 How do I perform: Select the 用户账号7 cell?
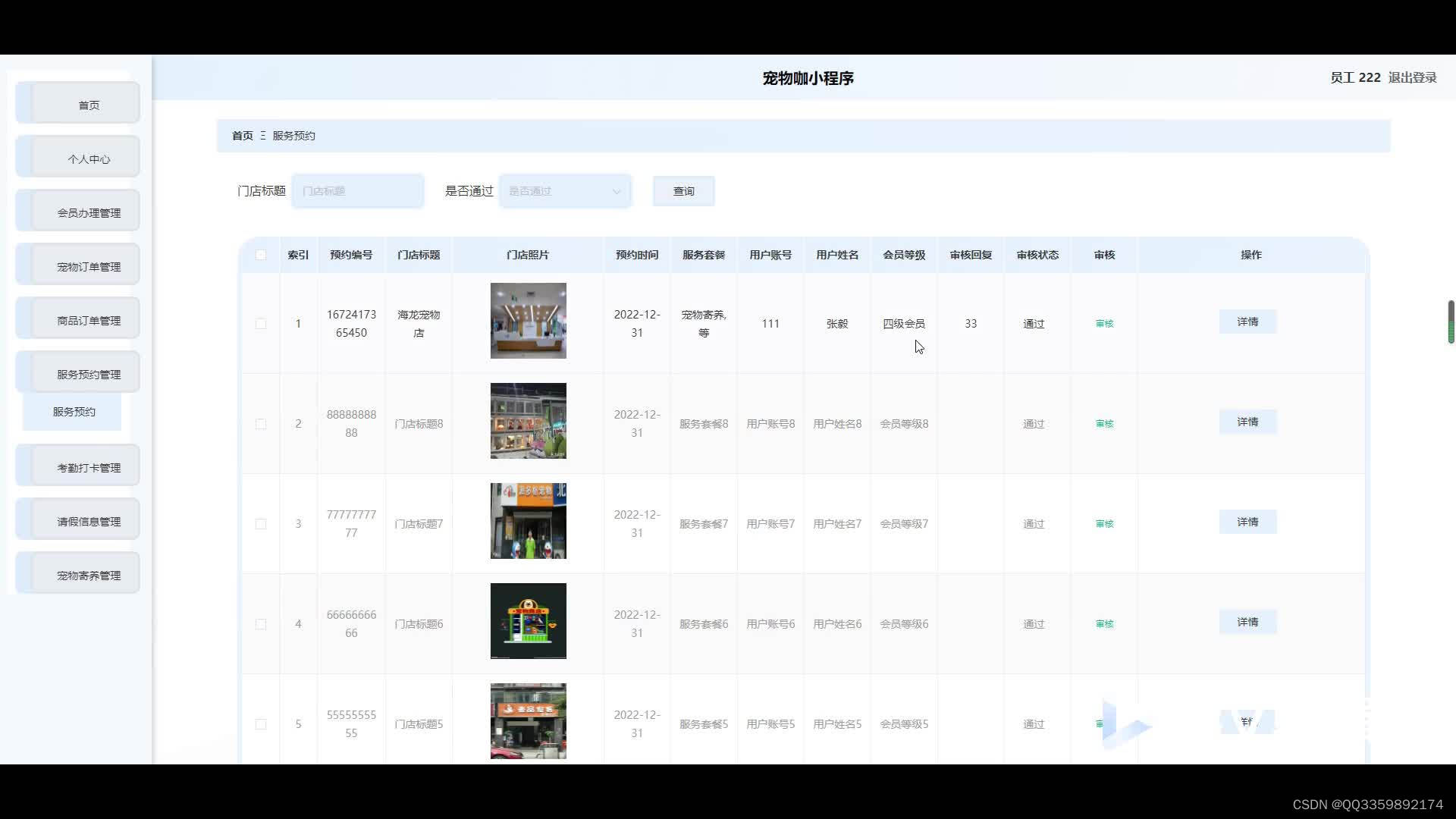(770, 524)
